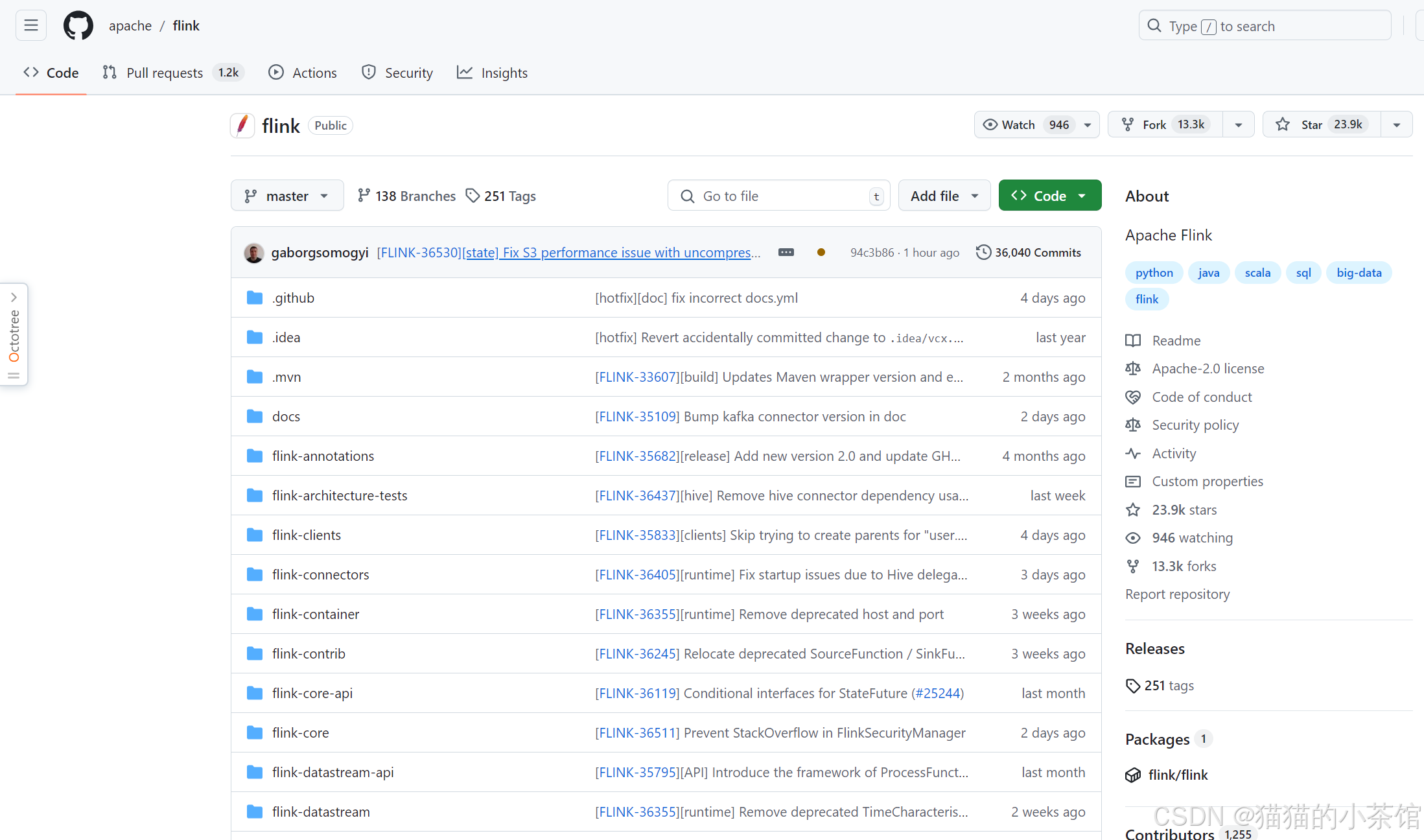Open the 36,040 Commits history
Image resolution: width=1424 pixels, height=840 pixels.
[x=1029, y=252]
